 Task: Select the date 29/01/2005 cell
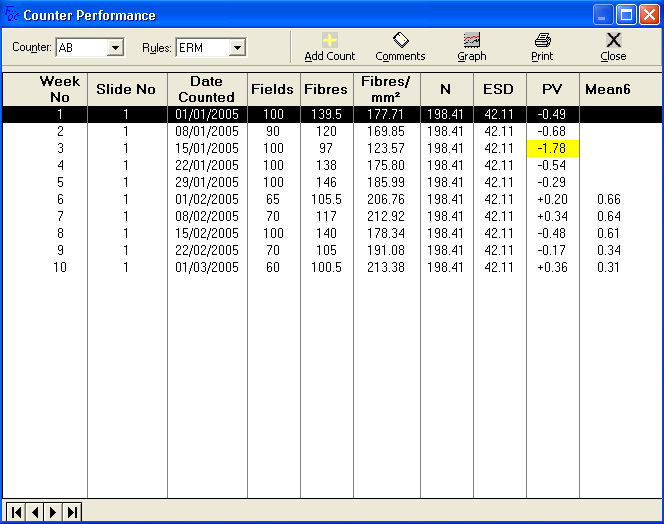coord(207,182)
